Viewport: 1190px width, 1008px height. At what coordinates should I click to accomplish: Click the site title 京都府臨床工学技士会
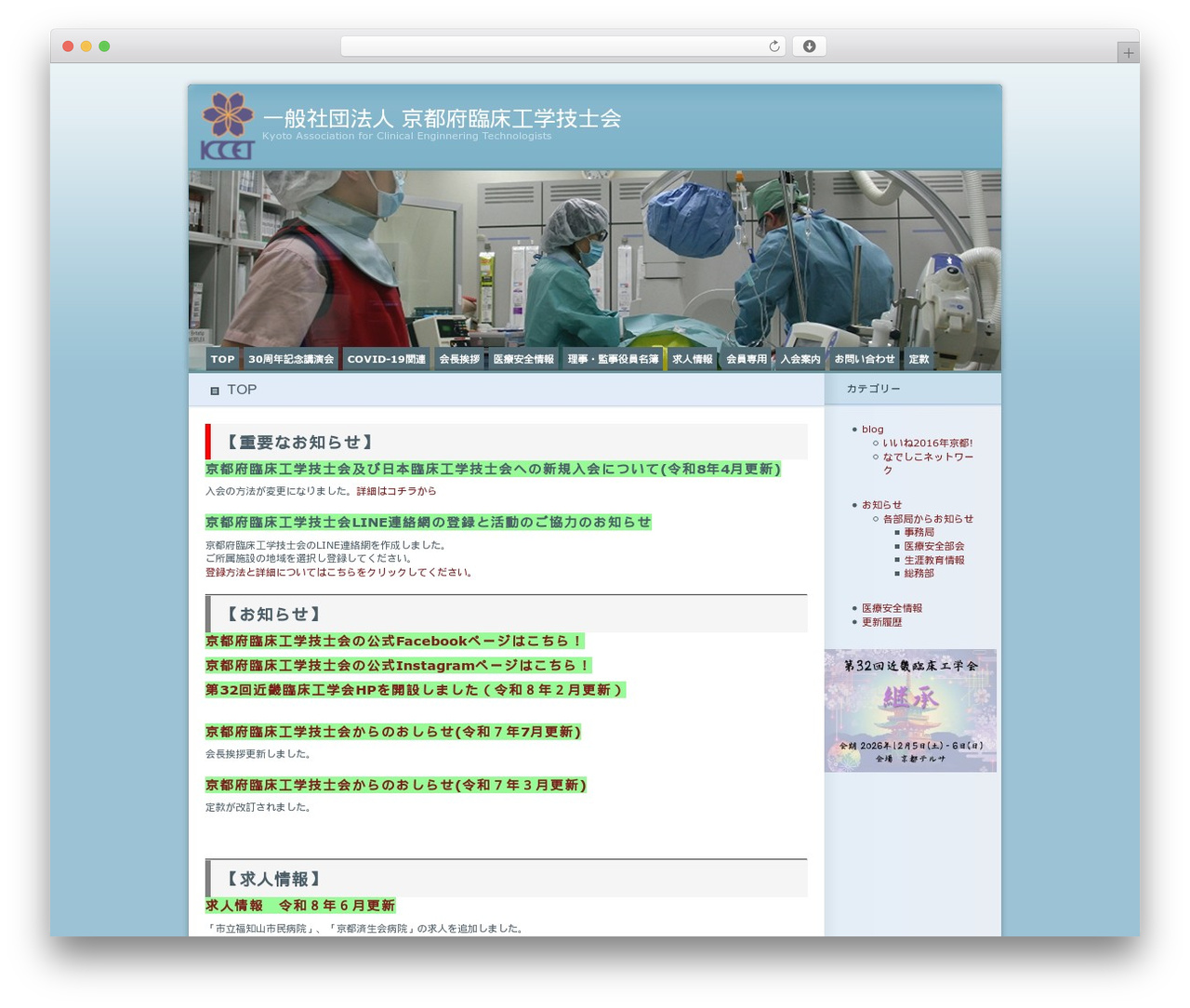442,119
